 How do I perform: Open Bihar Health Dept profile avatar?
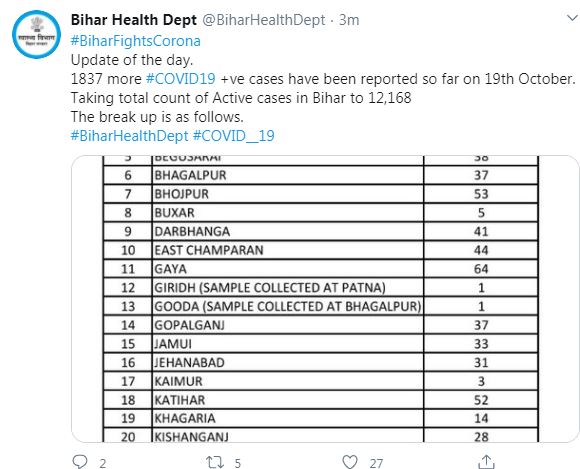(36, 34)
